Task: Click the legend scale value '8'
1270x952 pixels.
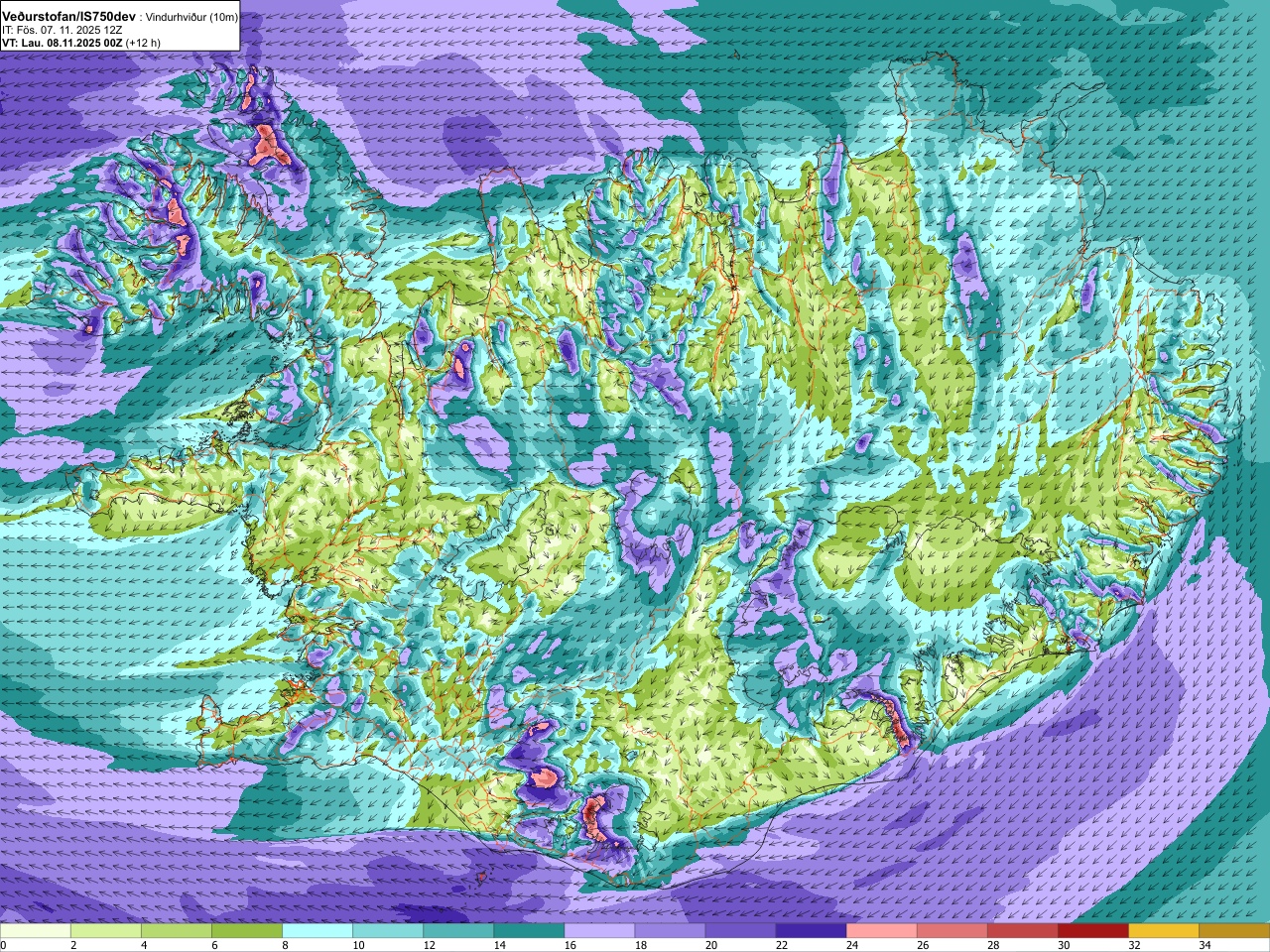Action: click(x=285, y=946)
